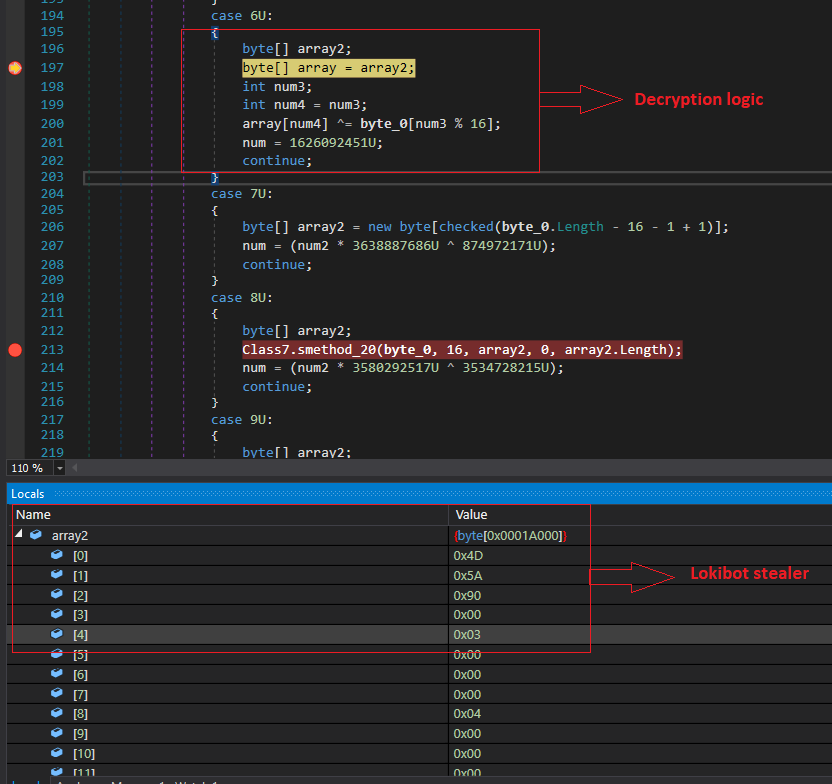Click the value 0x04 in row [8]
832x784 pixels.
click(467, 713)
